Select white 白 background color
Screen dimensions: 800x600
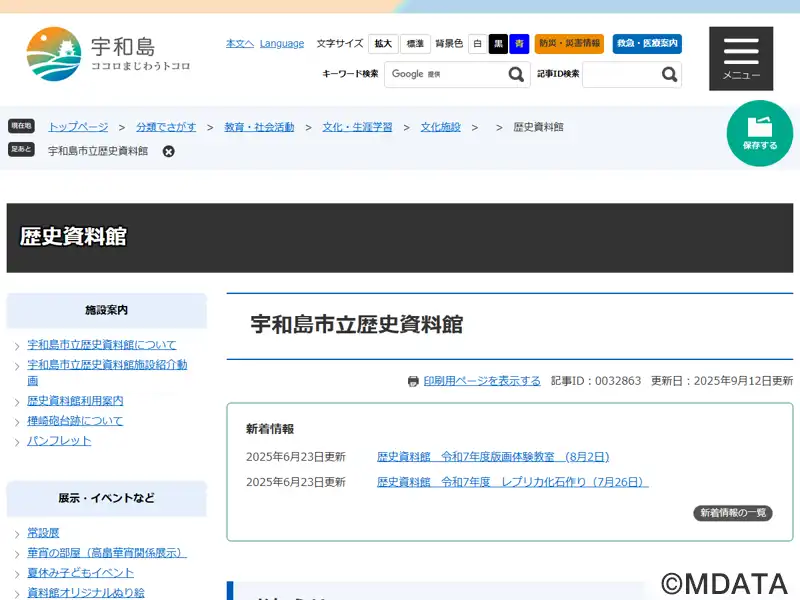(x=478, y=44)
